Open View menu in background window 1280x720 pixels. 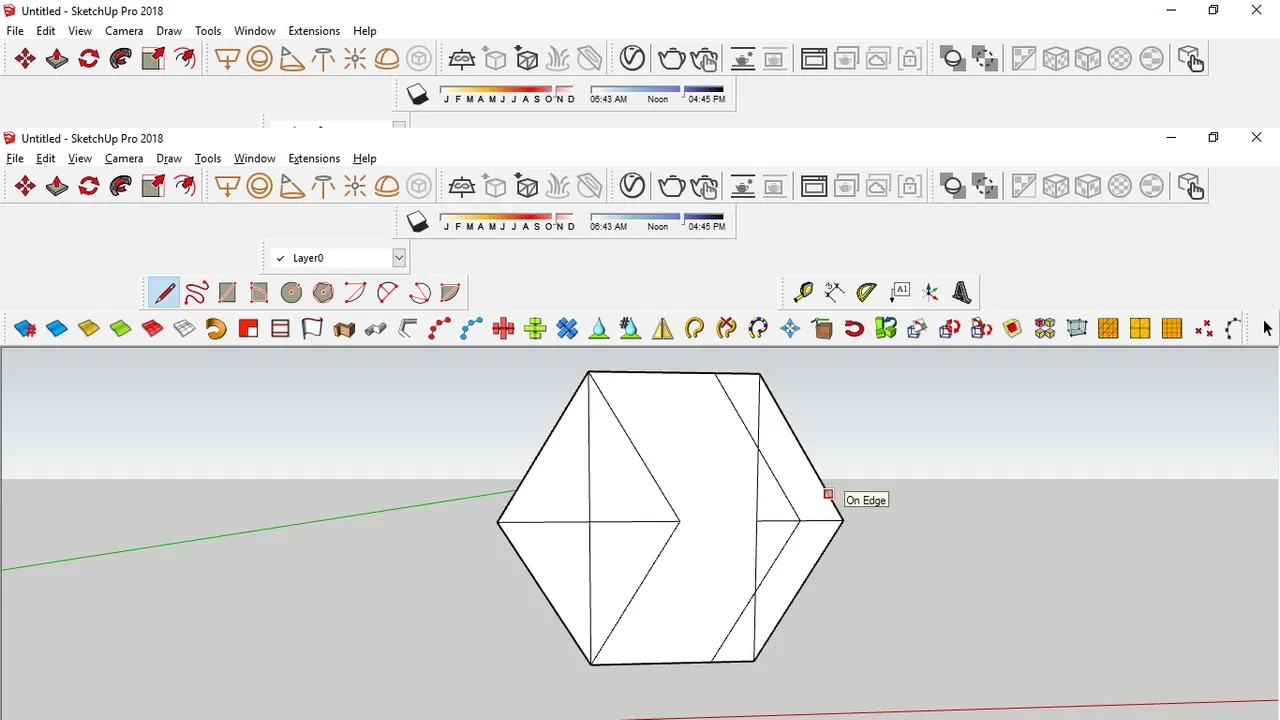(x=80, y=31)
